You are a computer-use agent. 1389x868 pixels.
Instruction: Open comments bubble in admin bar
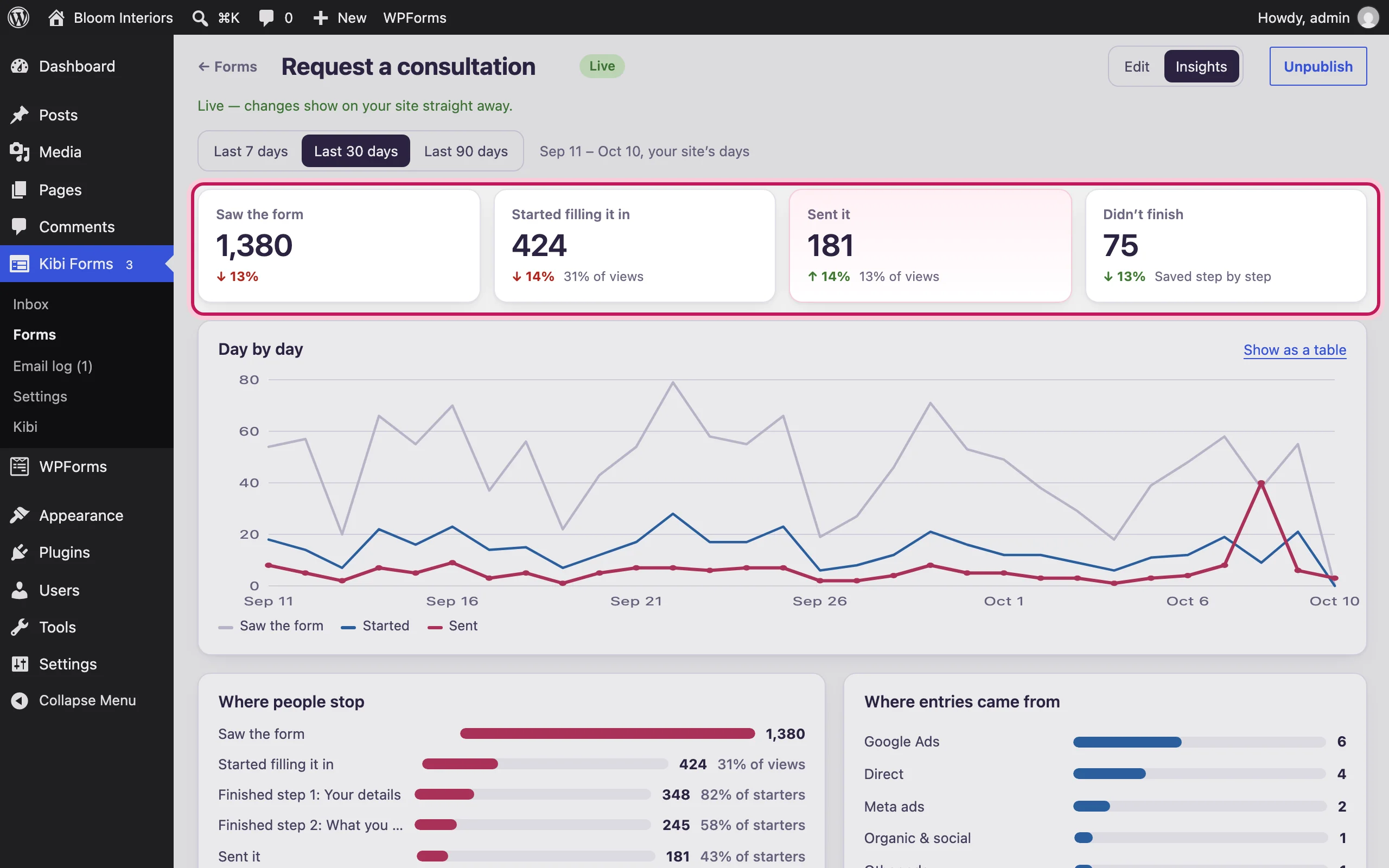(266, 18)
